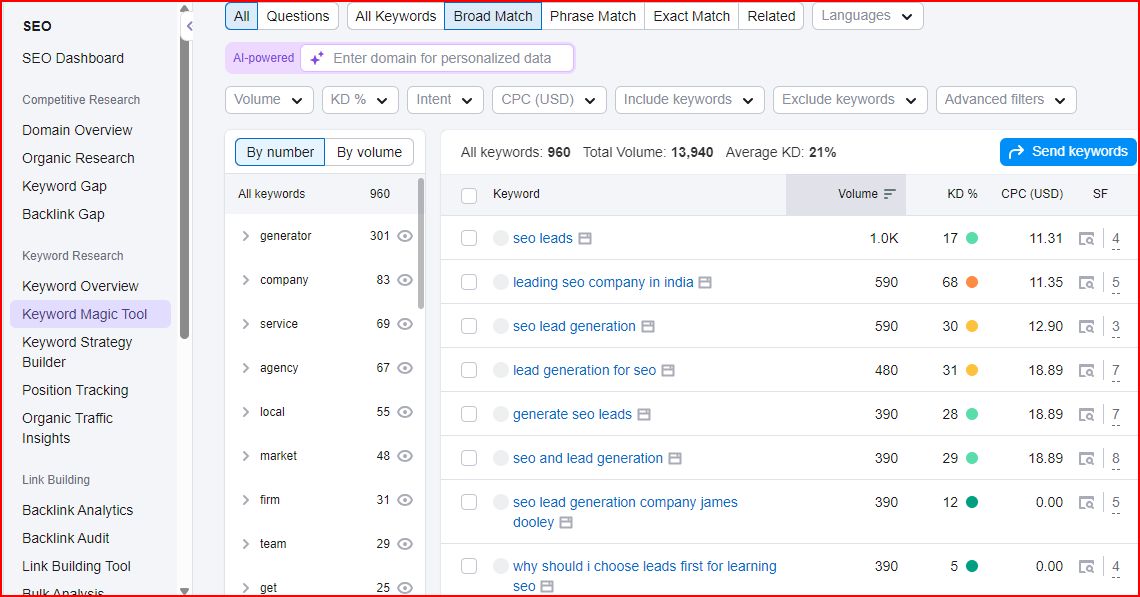1140x597 pixels.
Task: Open SERP snapshot icon in "leading seo company in india" row
Action: (1085, 282)
